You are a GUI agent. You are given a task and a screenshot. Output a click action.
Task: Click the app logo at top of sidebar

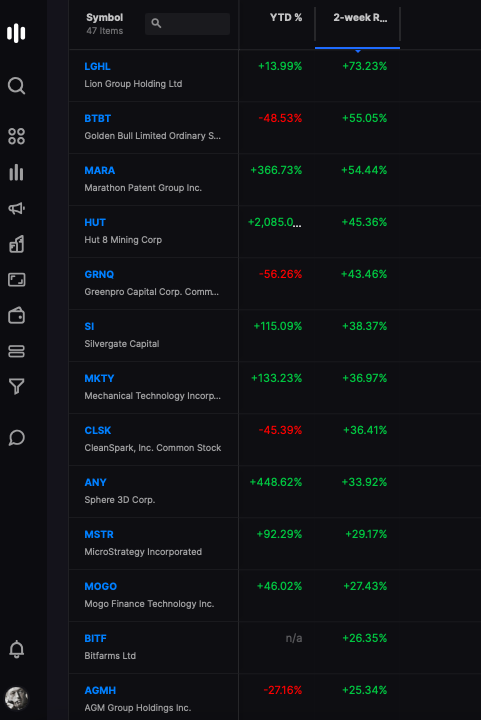coord(16,33)
